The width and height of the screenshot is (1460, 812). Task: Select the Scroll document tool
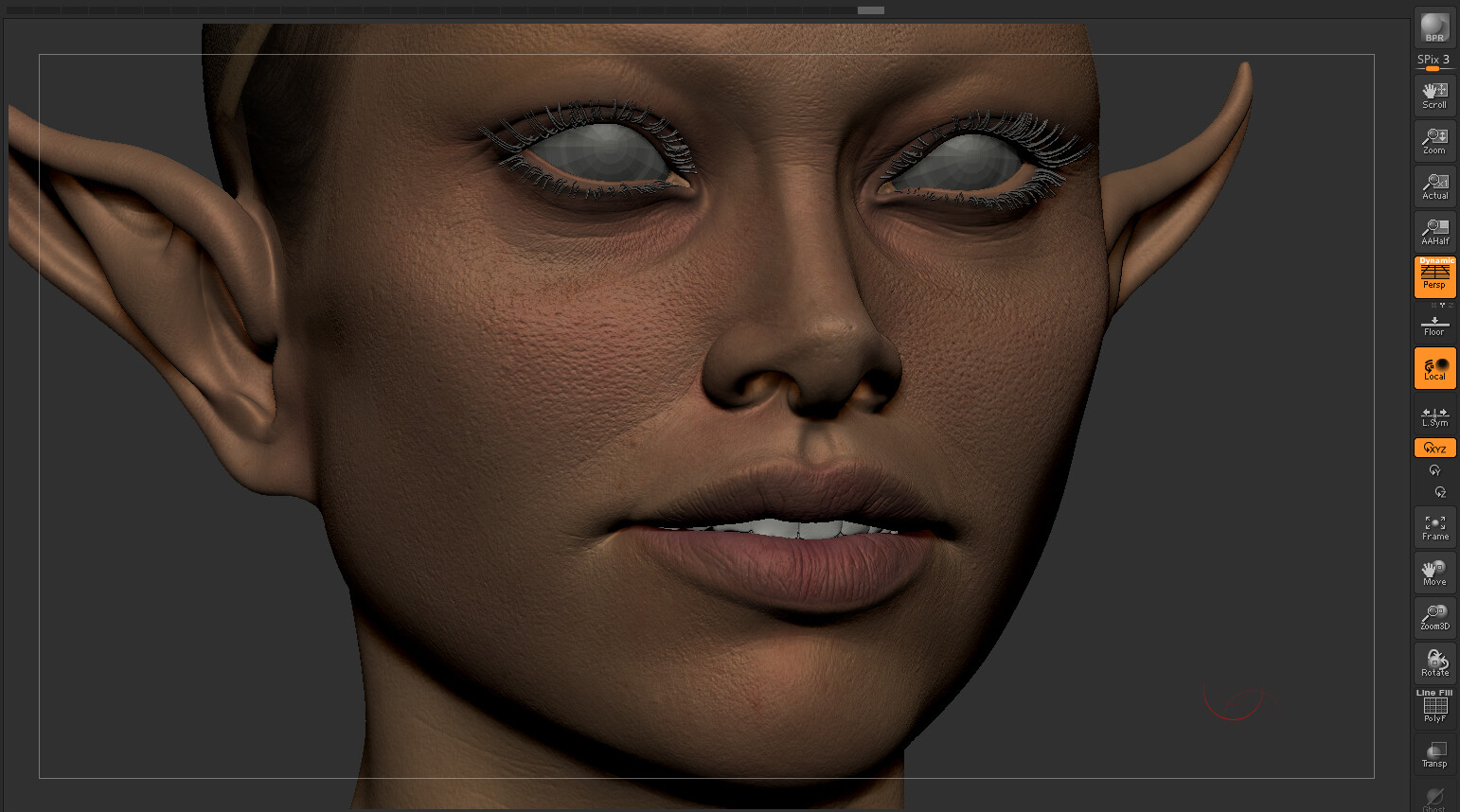pyautogui.click(x=1434, y=95)
